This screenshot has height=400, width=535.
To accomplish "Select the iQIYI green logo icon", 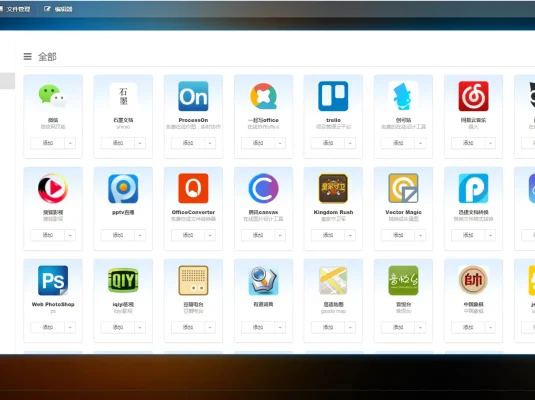I will [123, 281].
